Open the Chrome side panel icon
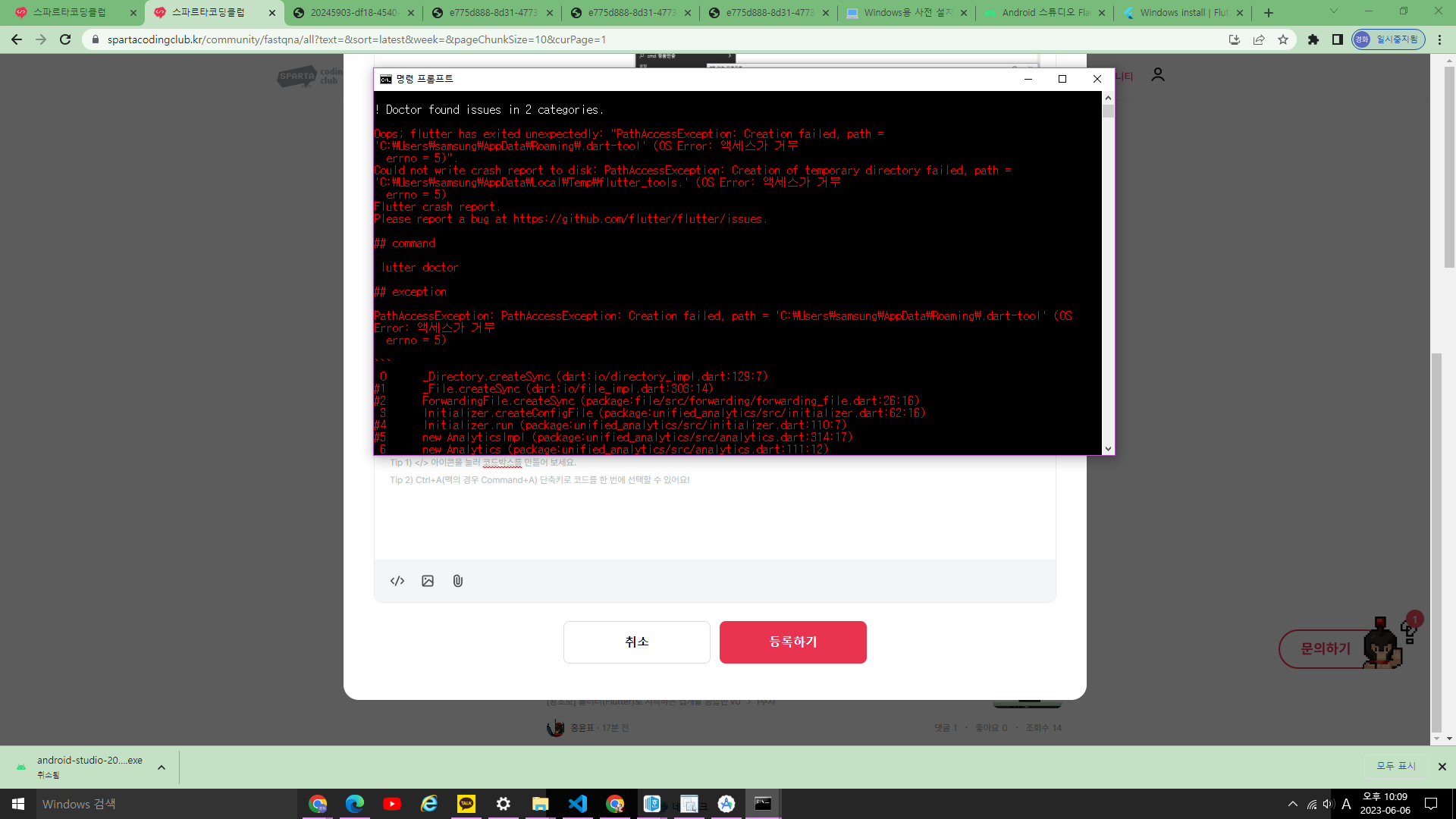The width and height of the screenshot is (1456, 819). click(x=1338, y=39)
